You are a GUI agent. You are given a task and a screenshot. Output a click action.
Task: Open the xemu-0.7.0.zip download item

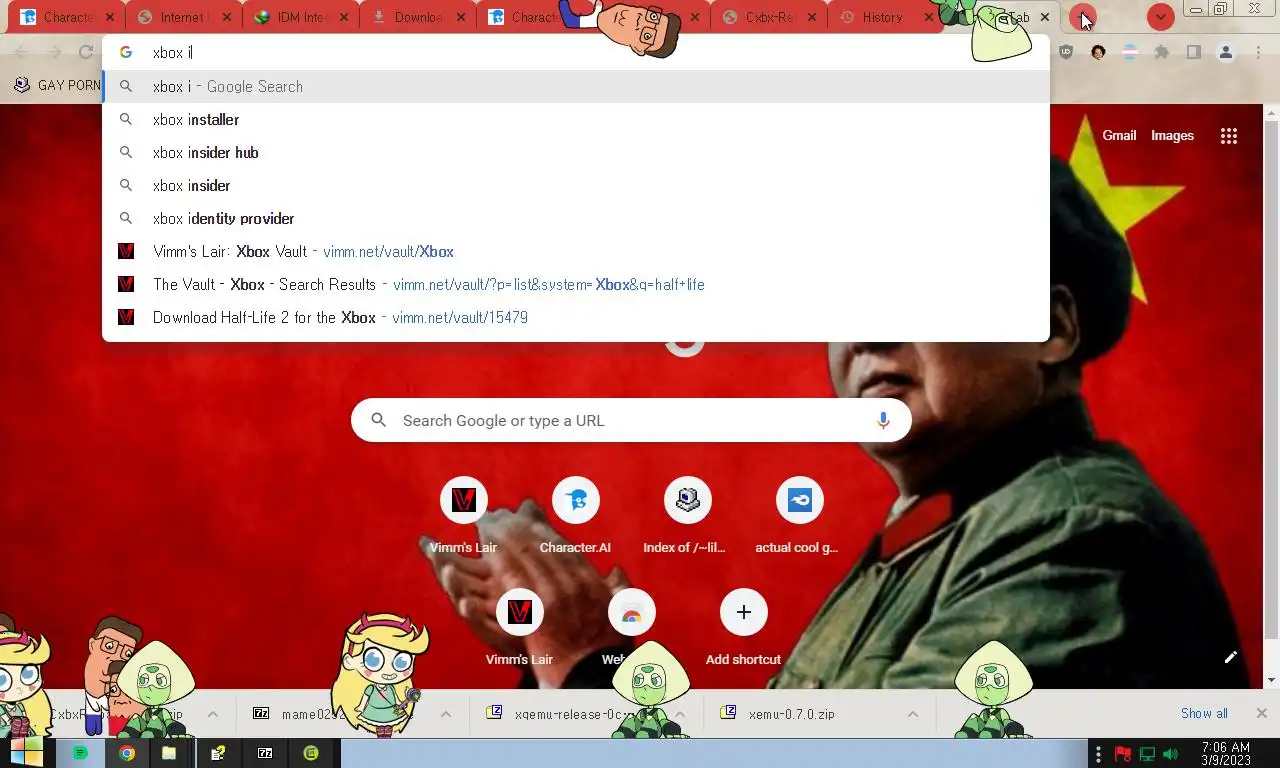[x=804, y=714]
